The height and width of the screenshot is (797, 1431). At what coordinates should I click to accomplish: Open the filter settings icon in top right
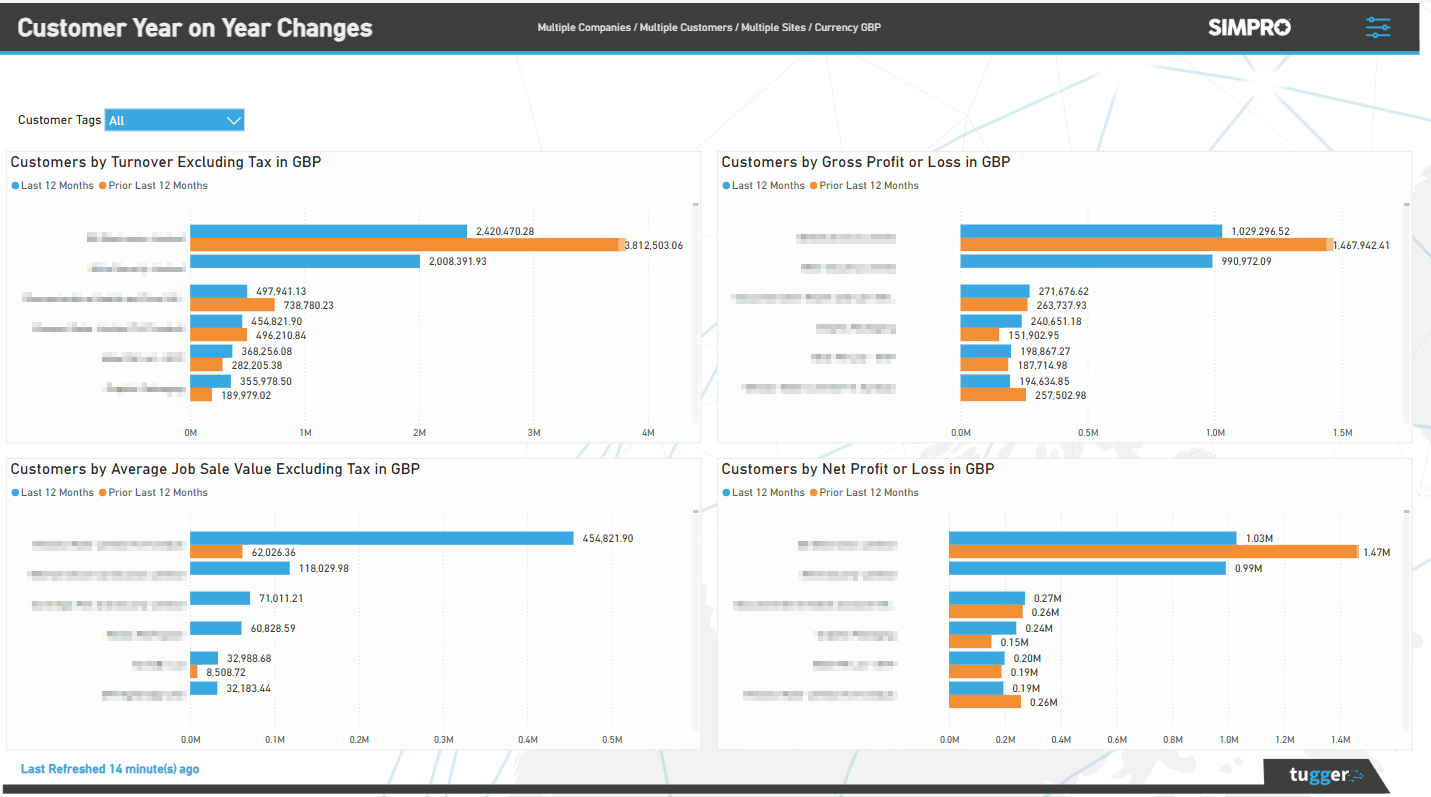pos(1378,27)
